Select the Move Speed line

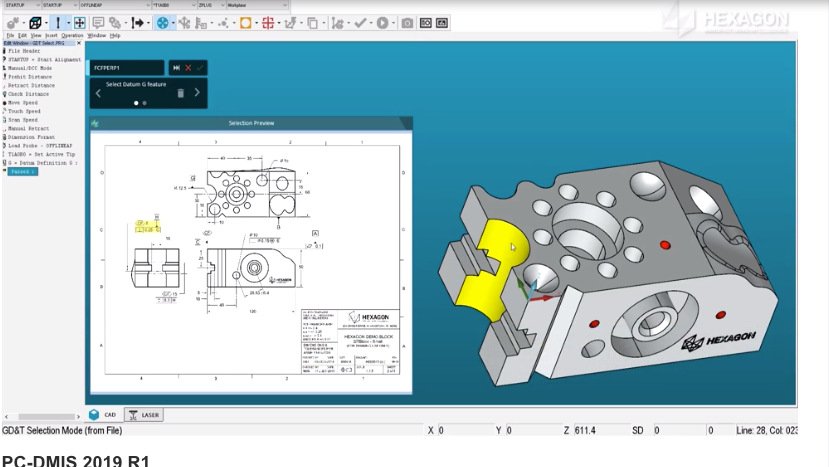21,103
